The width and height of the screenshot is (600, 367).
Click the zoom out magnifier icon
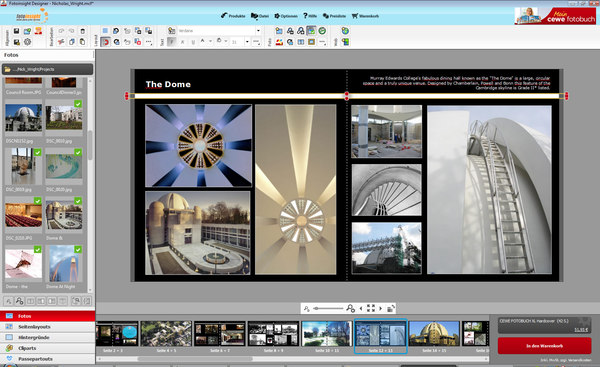307,308
